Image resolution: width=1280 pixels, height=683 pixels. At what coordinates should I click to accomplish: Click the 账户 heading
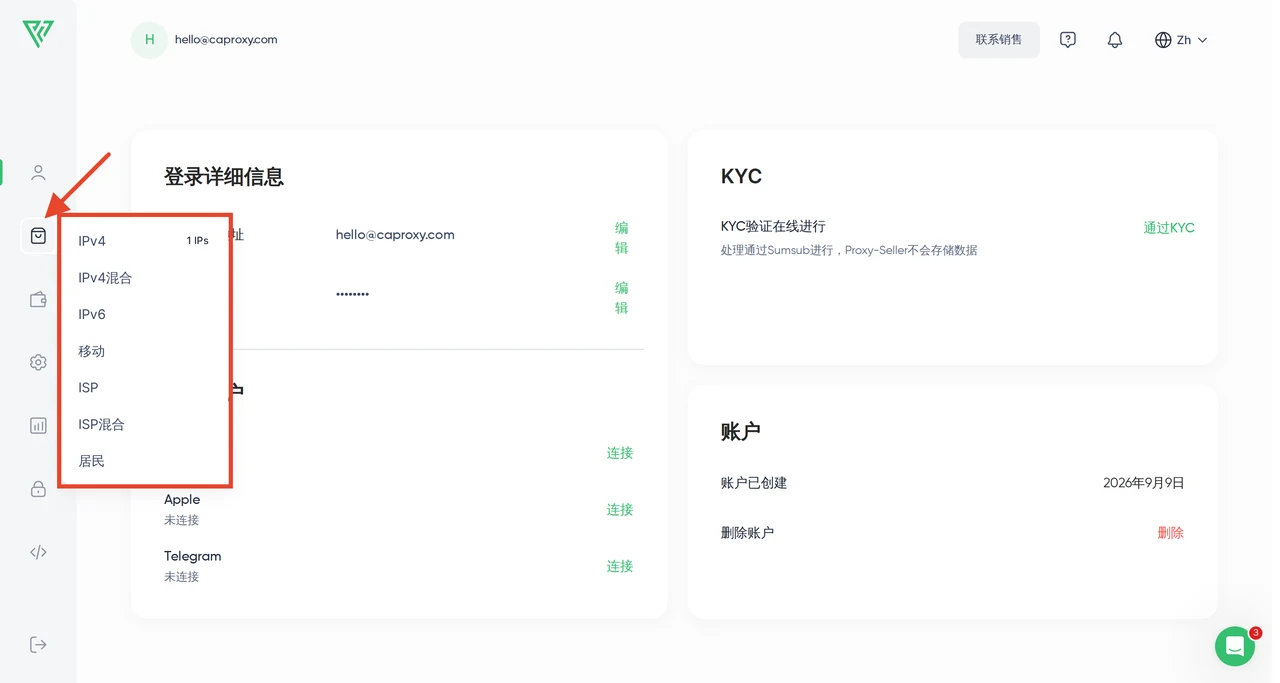coord(741,431)
